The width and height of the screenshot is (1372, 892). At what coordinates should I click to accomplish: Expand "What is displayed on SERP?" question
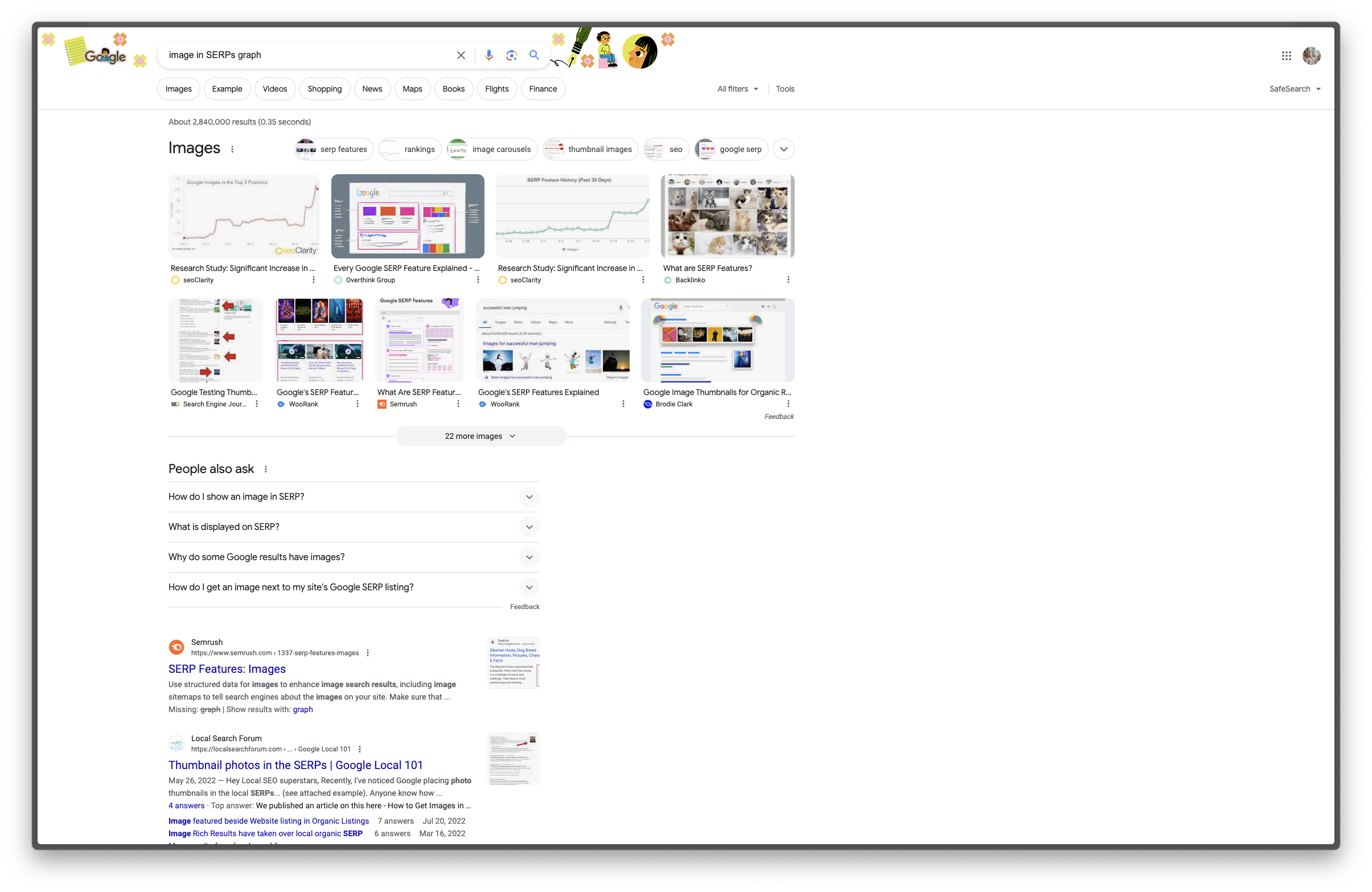[354, 527]
